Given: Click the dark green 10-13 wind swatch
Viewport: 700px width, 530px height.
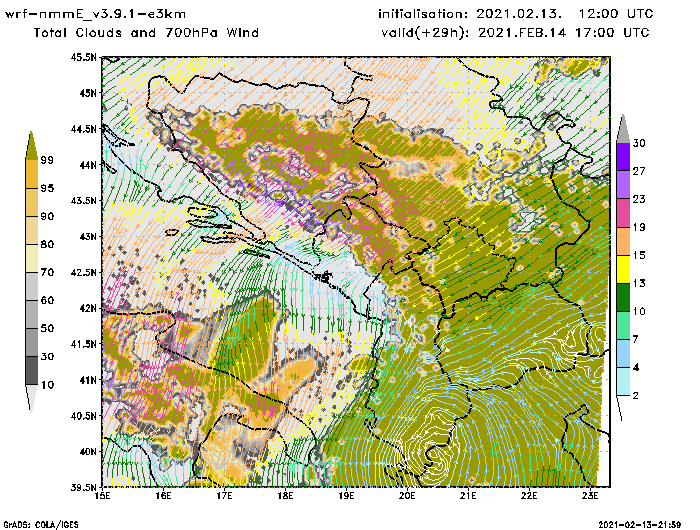Looking at the screenshot, I should tap(623, 297).
